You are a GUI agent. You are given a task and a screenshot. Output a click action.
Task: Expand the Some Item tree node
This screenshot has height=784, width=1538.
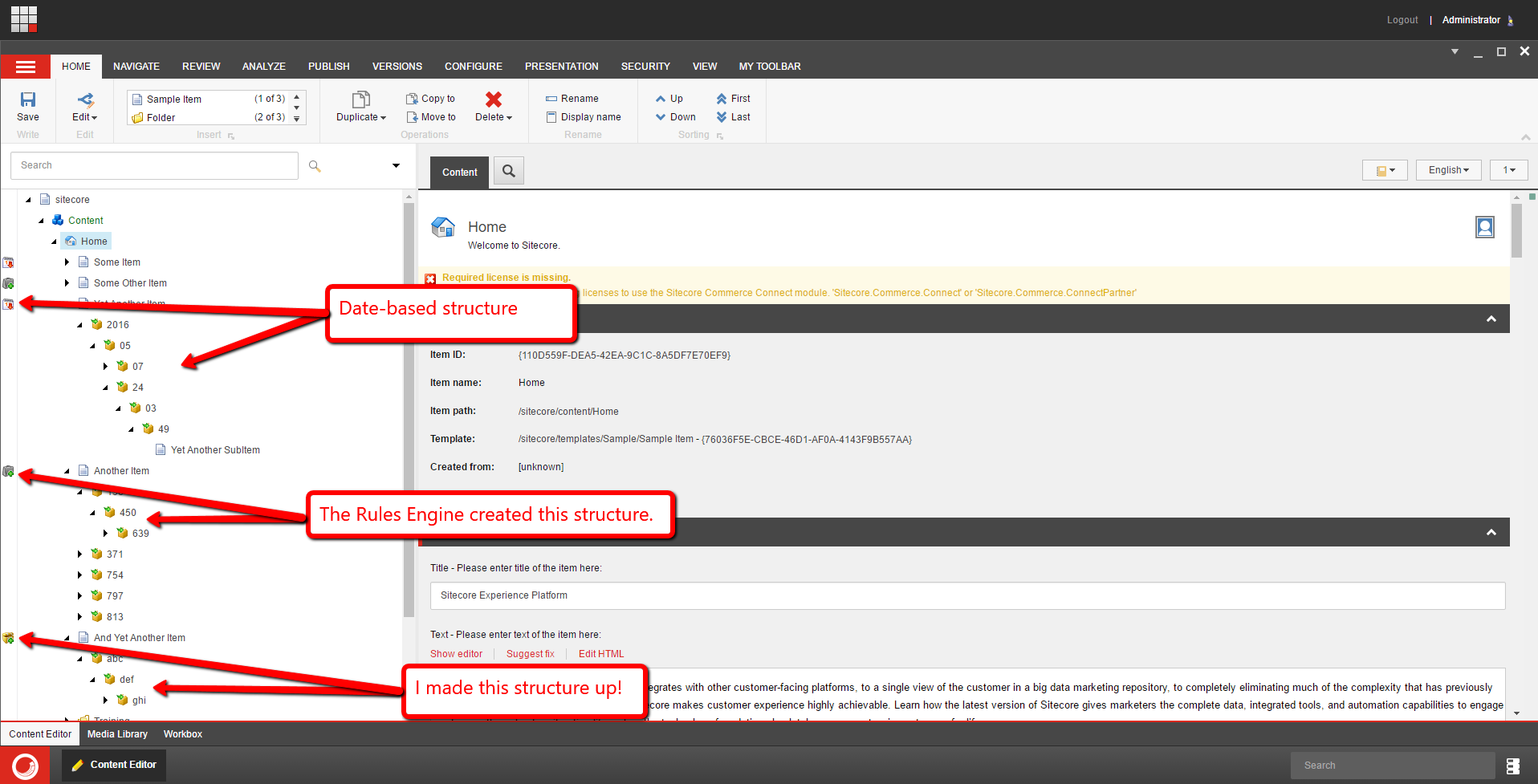pos(67,262)
